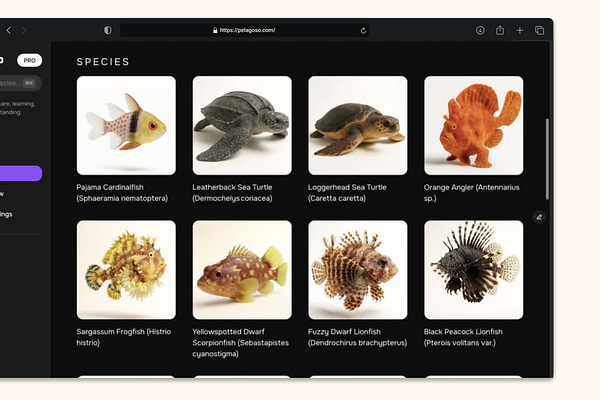600x400 pixels.
Task: Click the lock icon in address bar
Action: click(x=215, y=30)
